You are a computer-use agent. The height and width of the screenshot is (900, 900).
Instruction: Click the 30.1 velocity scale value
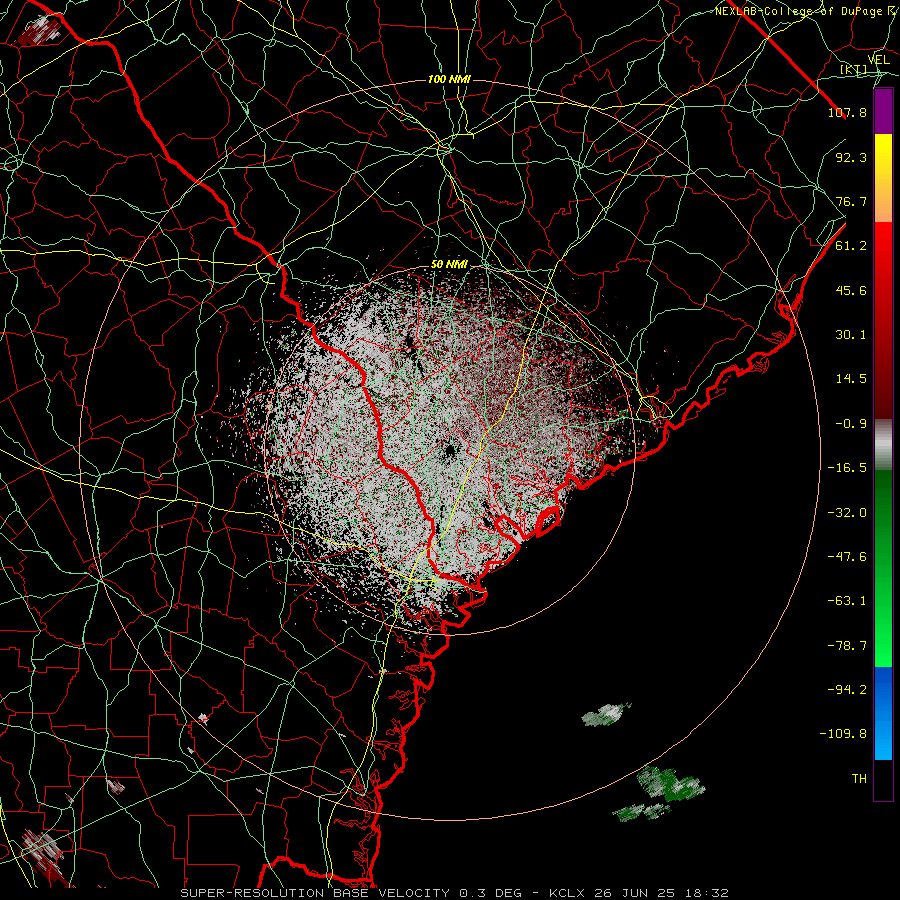[x=851, y=335]
